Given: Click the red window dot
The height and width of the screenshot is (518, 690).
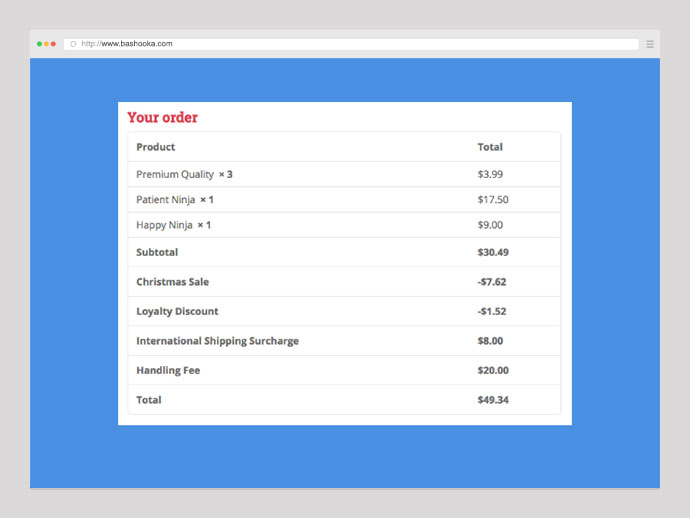Looking at the screenshot, I should [x=53, y=44].
